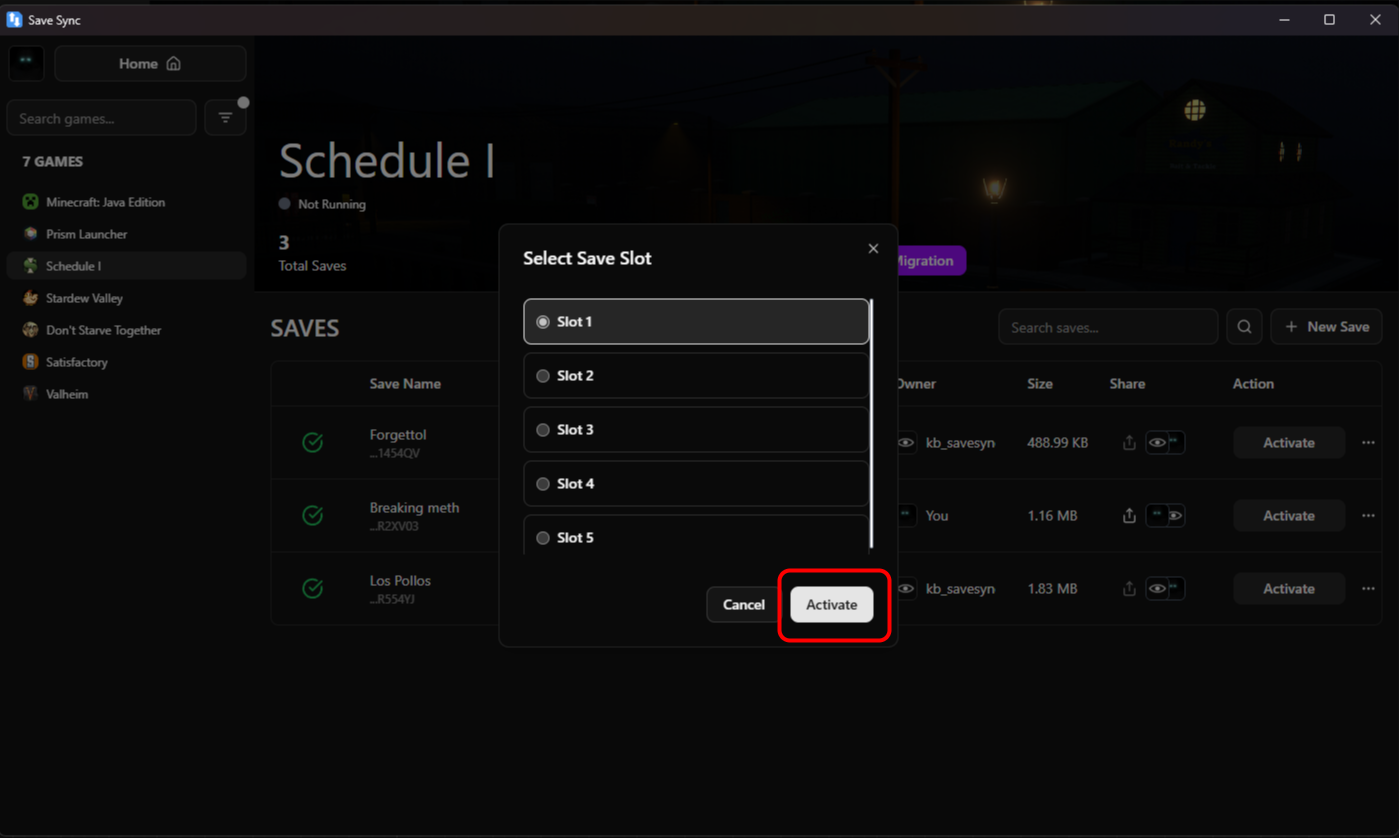Click the Prism Launcher icon in the sidebar
This screenshot has height=838, width=1399.
click(31, 234)
